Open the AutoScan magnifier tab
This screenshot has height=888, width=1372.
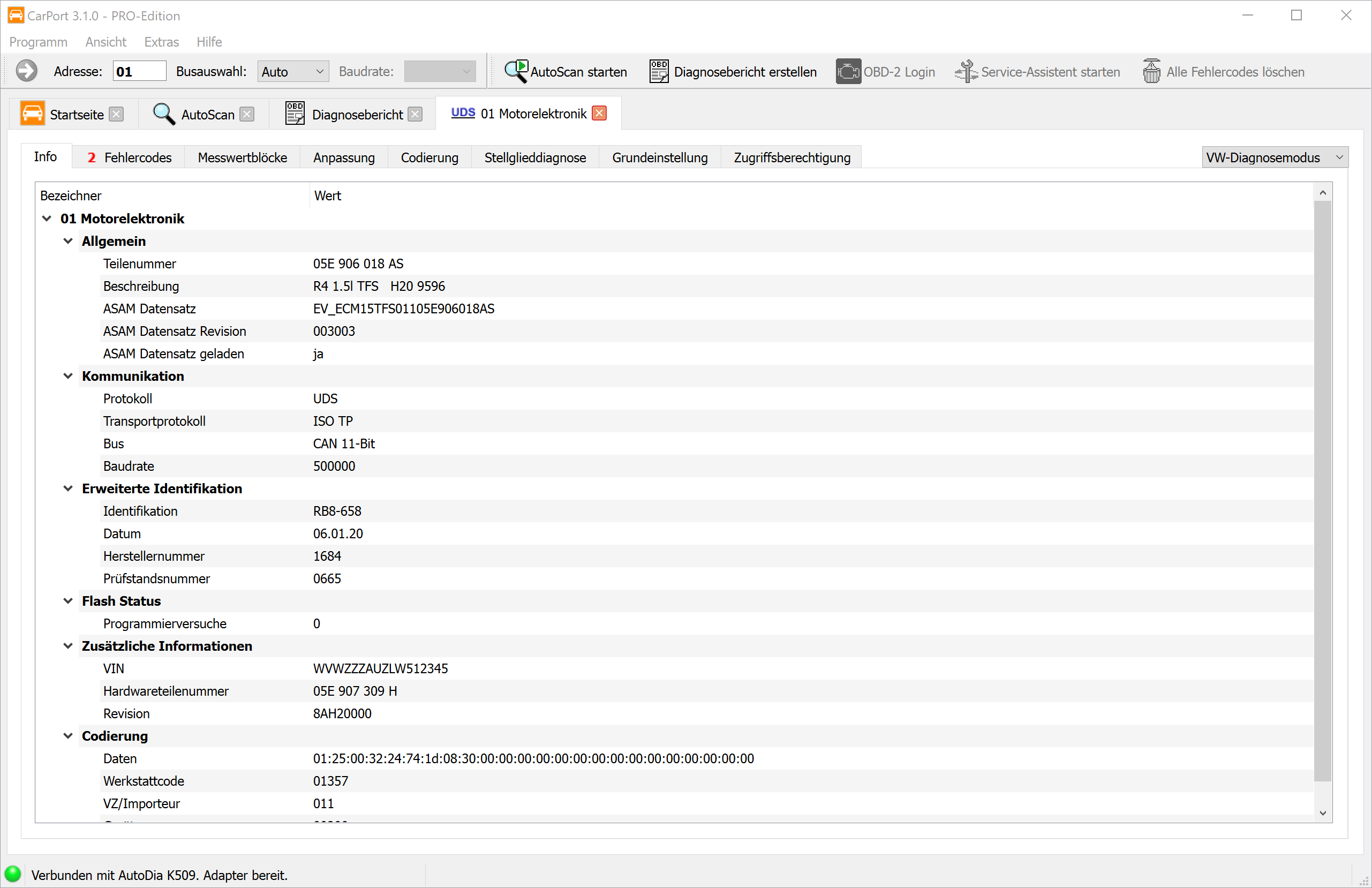tap(164, 114)
